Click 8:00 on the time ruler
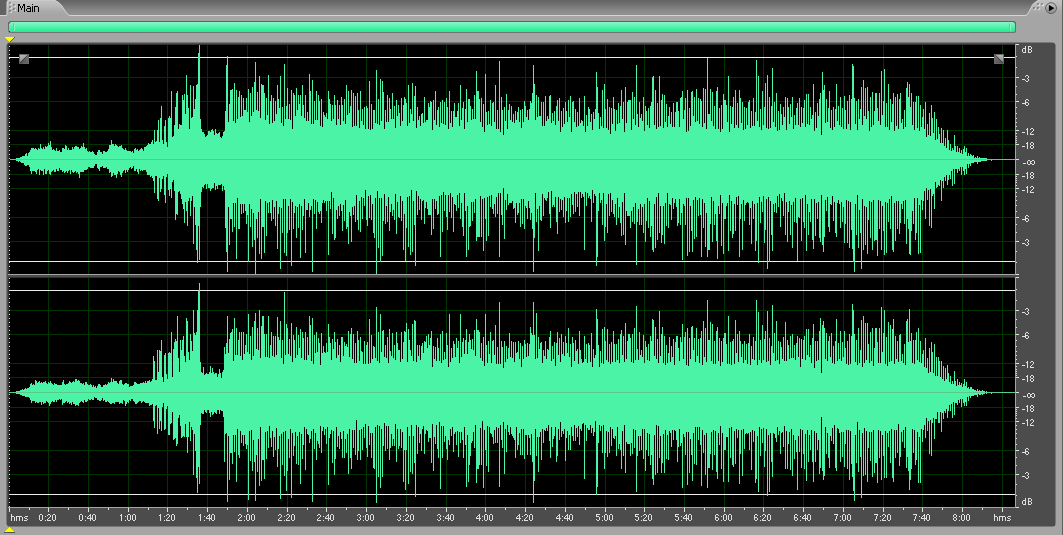The width and height of the screenshot is (1063, 535). (x=961, y=518)
